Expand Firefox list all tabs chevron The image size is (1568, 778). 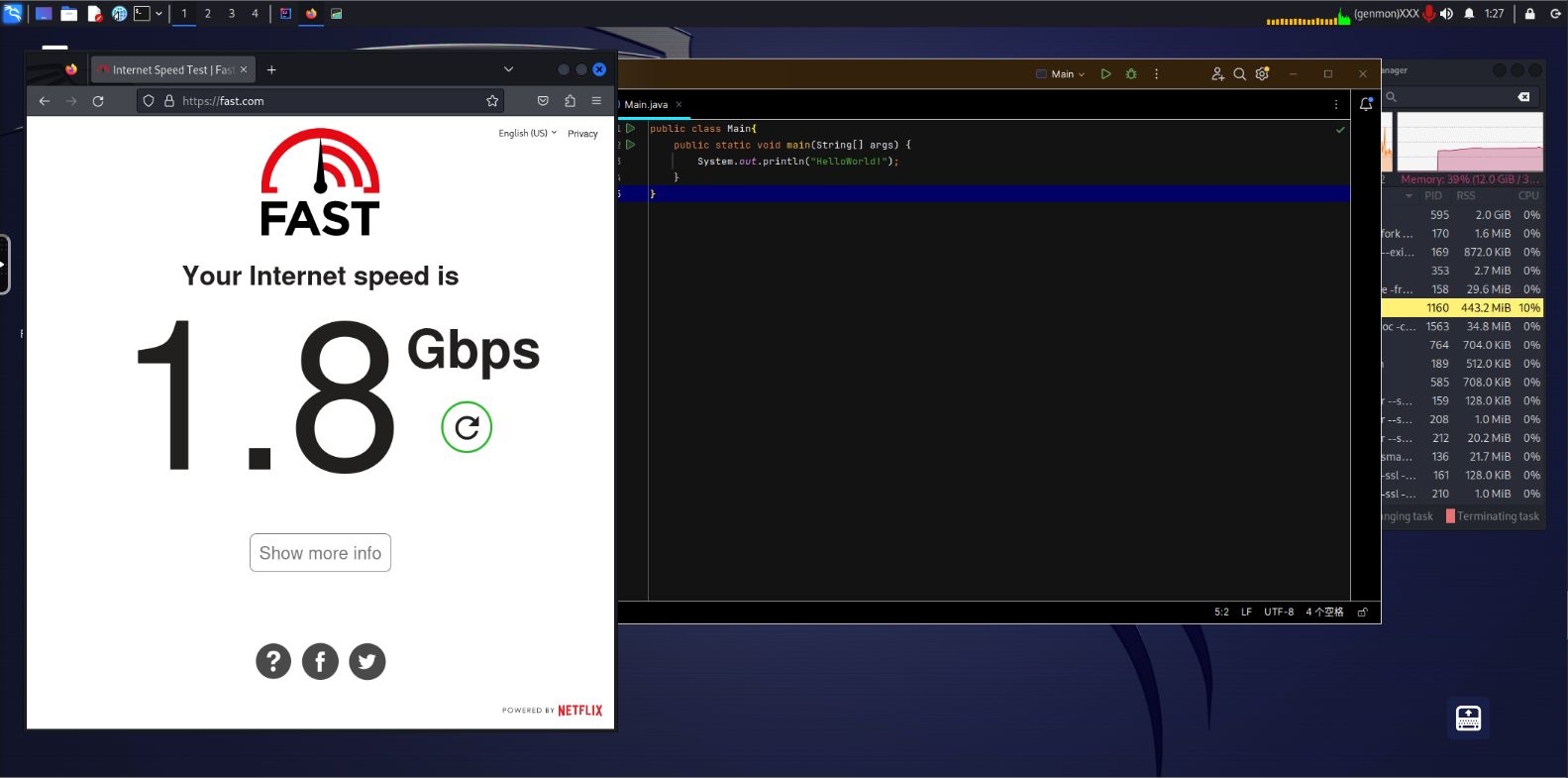(x=508, y=69)
